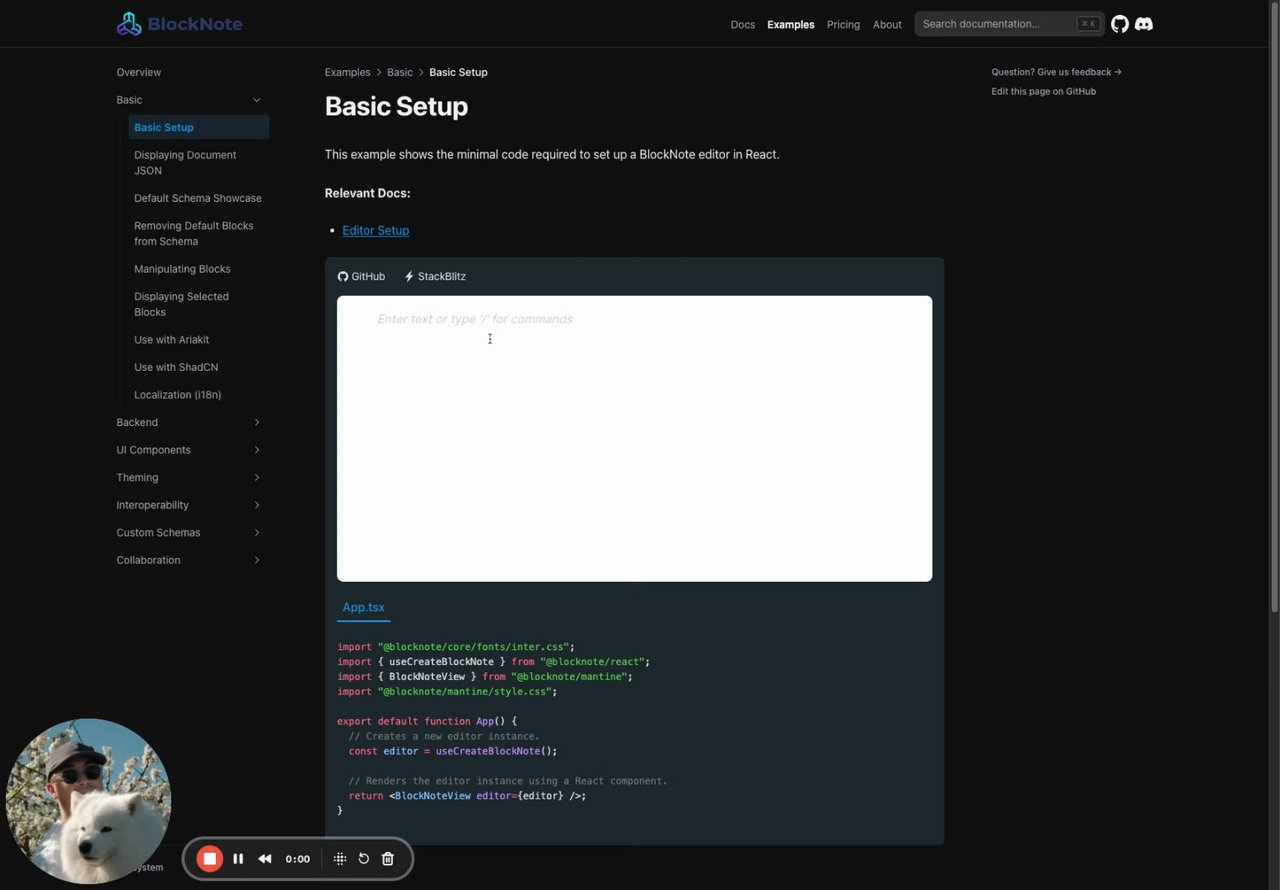Screen dimensions: 1280x890
Task: Open the Editor Setup link
Action: [x=376, y=230]
